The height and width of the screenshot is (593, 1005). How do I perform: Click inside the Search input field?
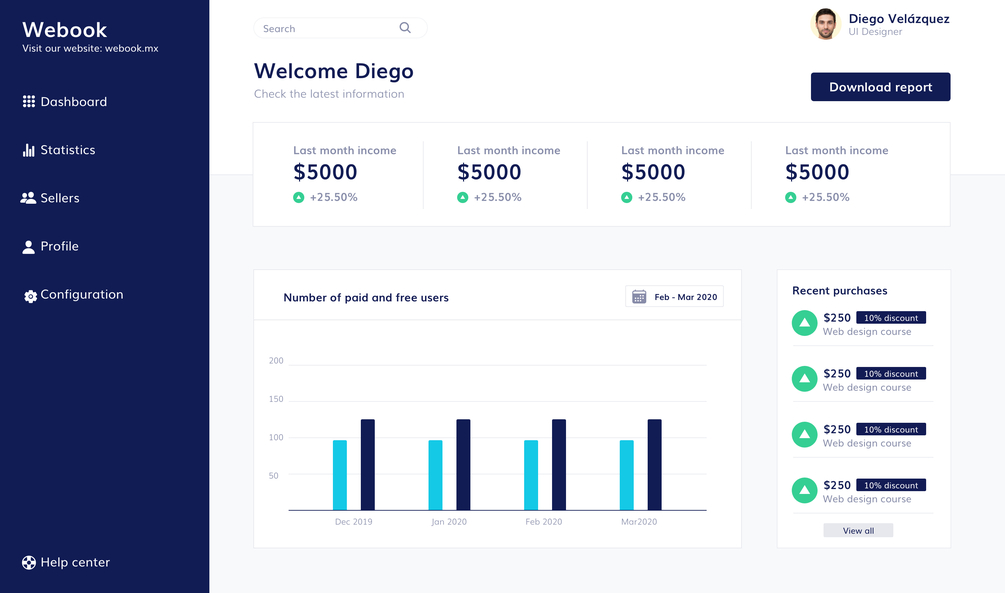(x=340, y=28)
